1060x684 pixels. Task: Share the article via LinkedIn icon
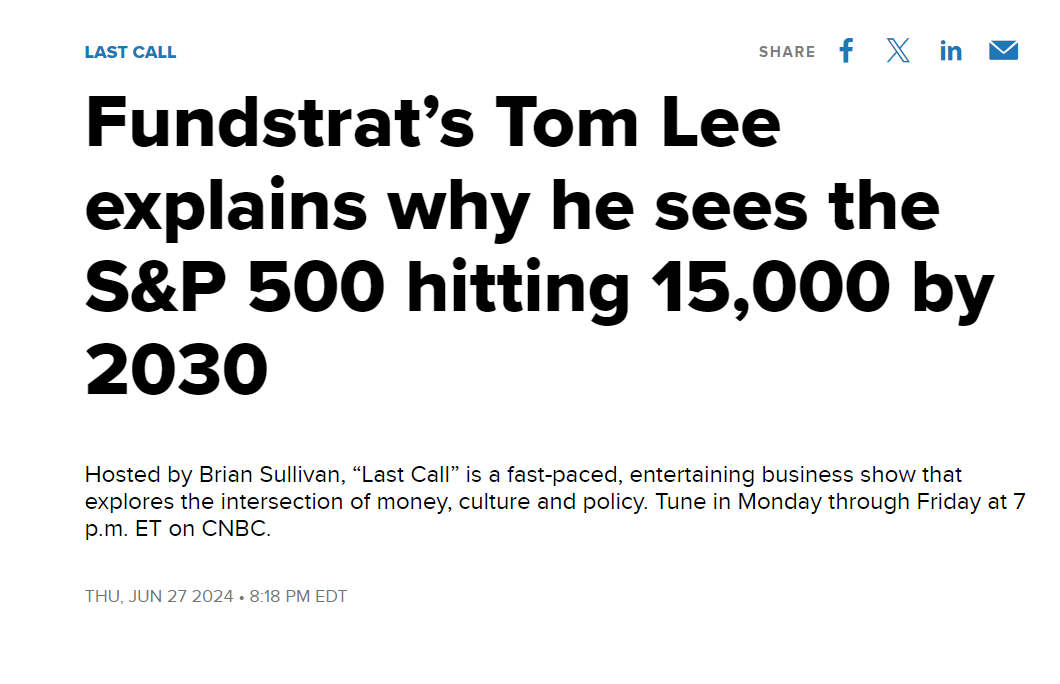click(x=950, y=51)
